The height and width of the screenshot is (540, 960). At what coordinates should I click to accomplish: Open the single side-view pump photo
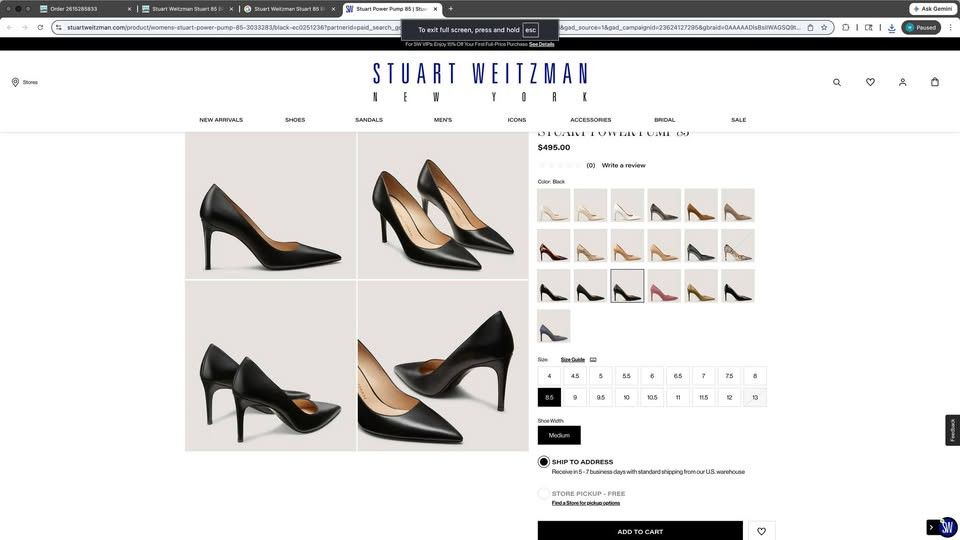click(x=270, y=205)
